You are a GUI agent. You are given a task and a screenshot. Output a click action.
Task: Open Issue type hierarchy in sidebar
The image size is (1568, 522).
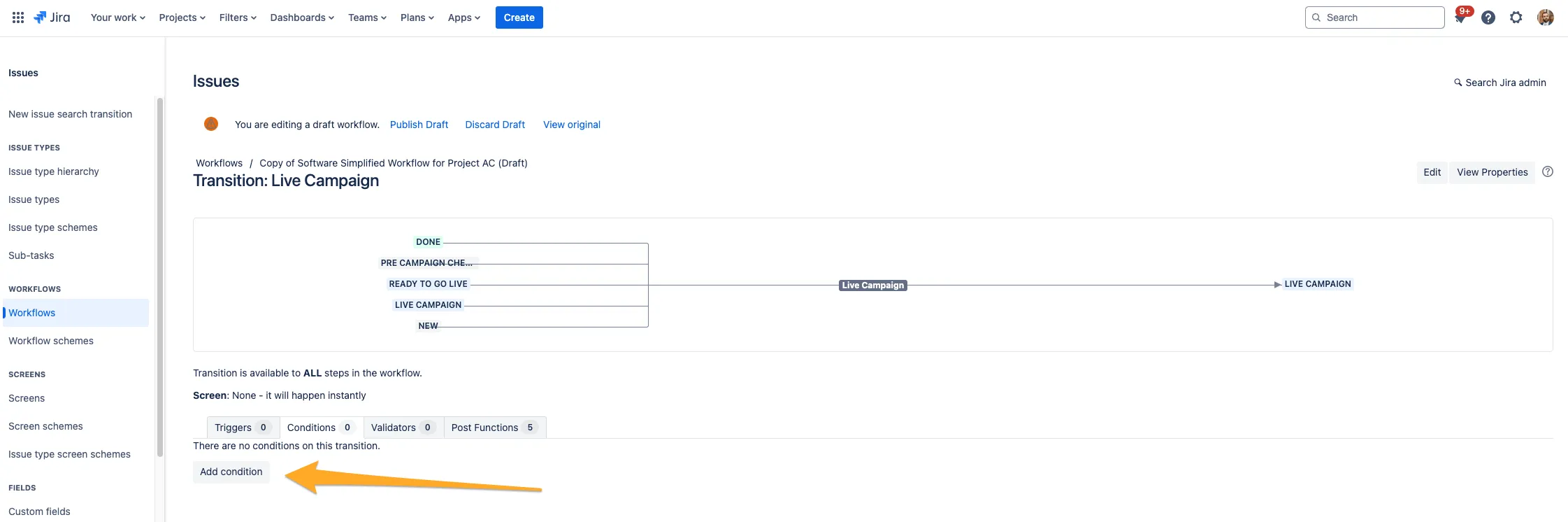pyautogui.click(x=54, y=171)
